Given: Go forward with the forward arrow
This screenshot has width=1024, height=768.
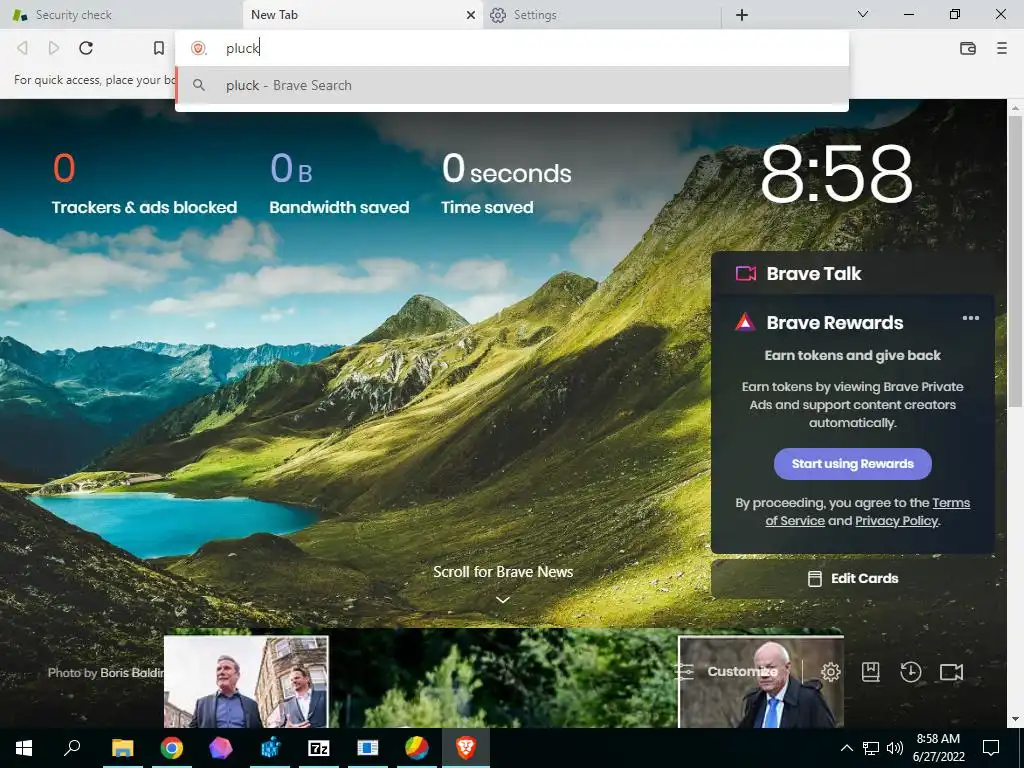Looking at the screenshot, I should click(54, 48).
